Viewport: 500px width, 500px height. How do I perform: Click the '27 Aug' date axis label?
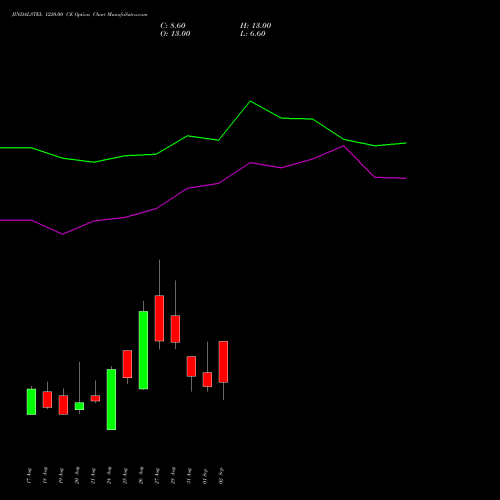point(157,476)
